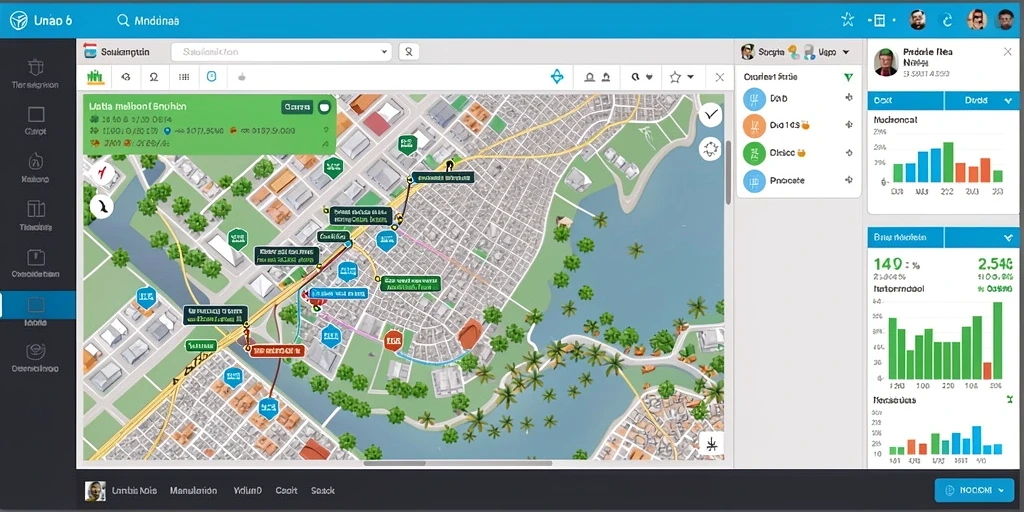This screenshot has width=1024, height=512.
Task: Click the magnifier icon in the blue header
Action: (x=123, y=20)
